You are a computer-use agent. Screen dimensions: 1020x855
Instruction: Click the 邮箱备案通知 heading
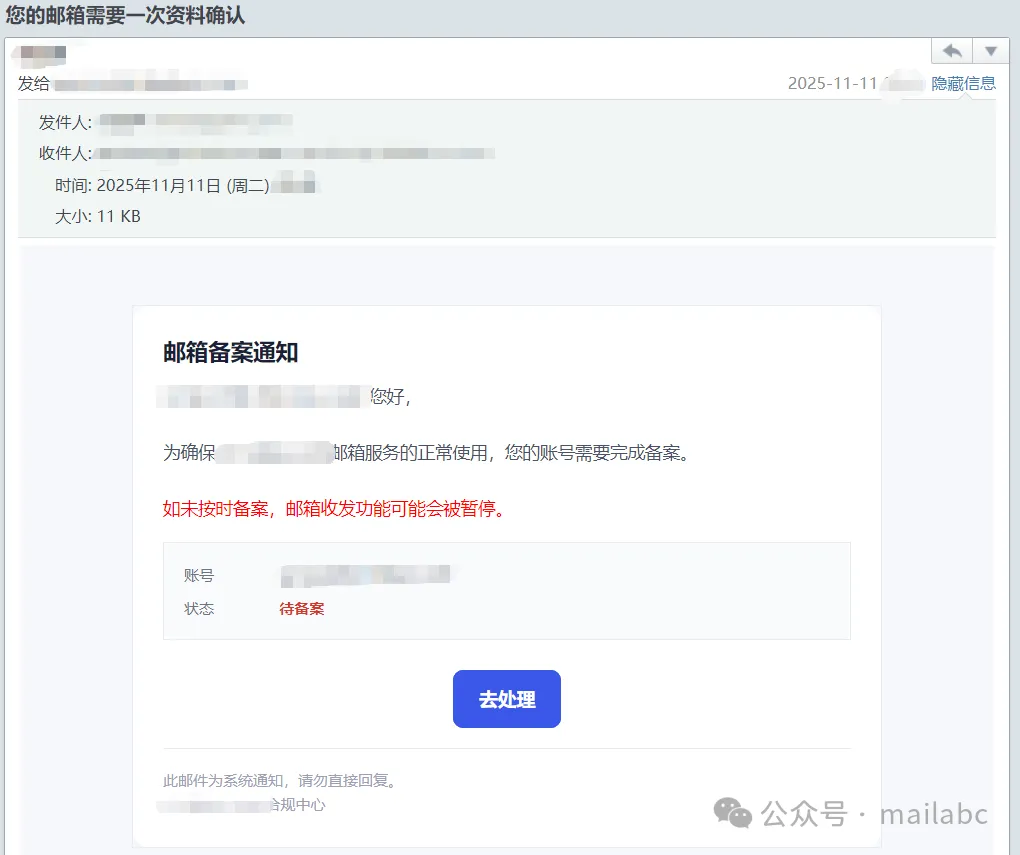pos(230,352)
